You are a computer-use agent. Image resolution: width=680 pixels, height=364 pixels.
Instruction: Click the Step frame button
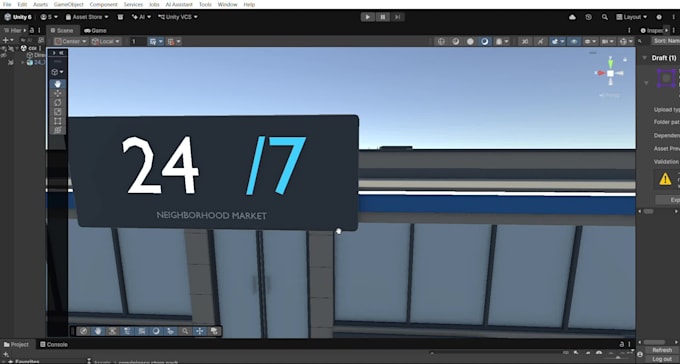tap(397, 17)
